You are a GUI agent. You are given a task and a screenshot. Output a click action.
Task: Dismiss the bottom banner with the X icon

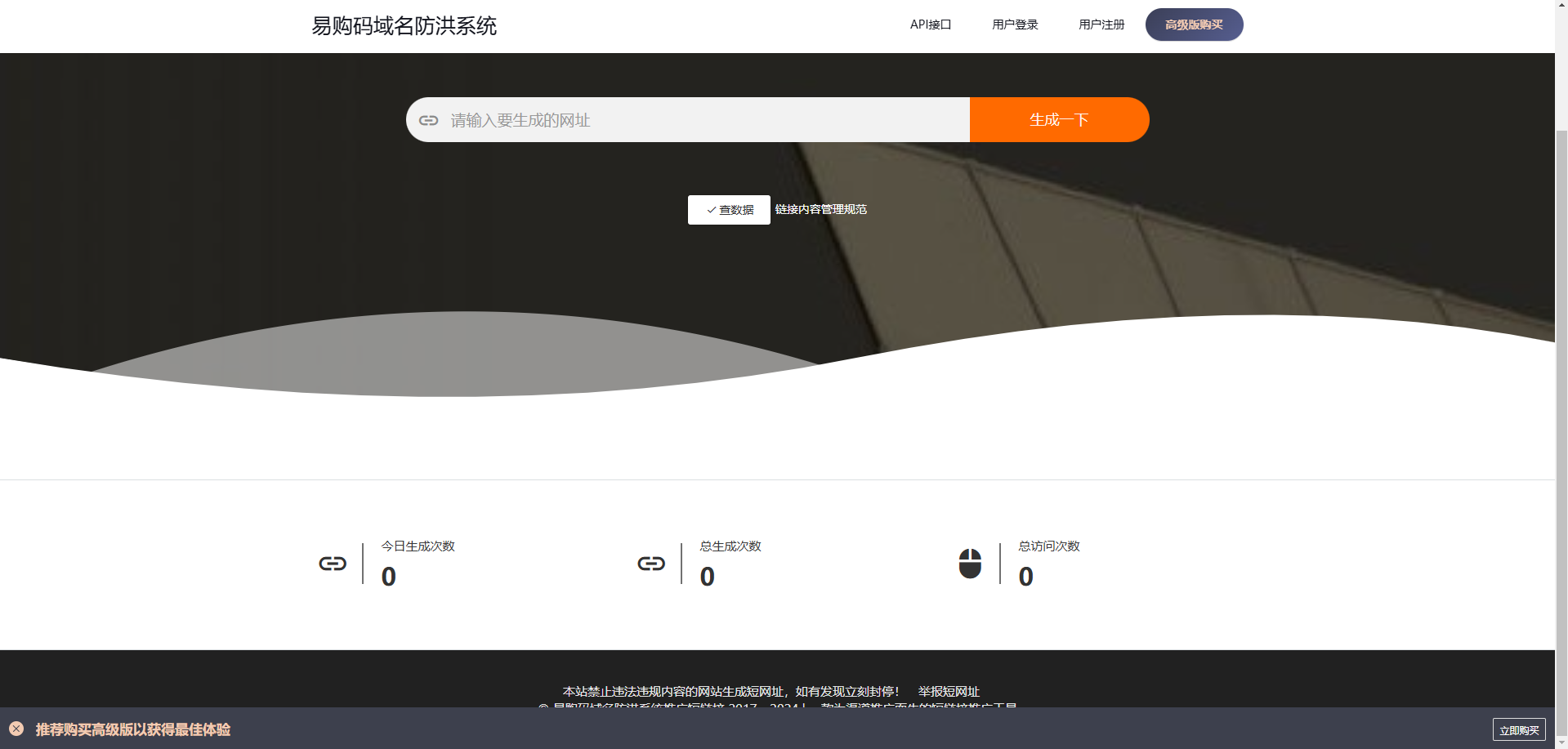click(16, 729)
